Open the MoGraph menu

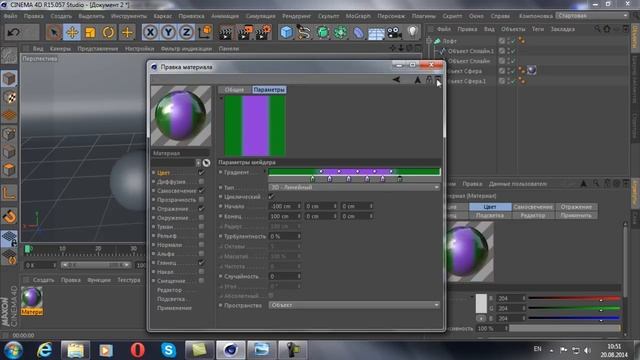point(358,16)
